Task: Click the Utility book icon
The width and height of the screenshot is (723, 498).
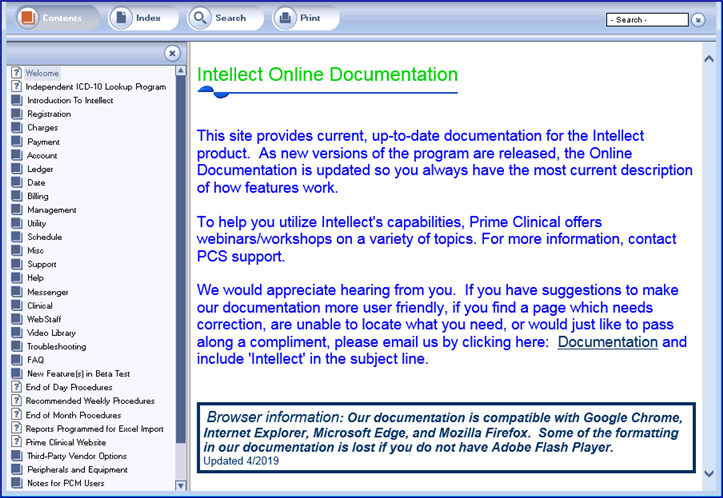Action: (x=17, y=223)
